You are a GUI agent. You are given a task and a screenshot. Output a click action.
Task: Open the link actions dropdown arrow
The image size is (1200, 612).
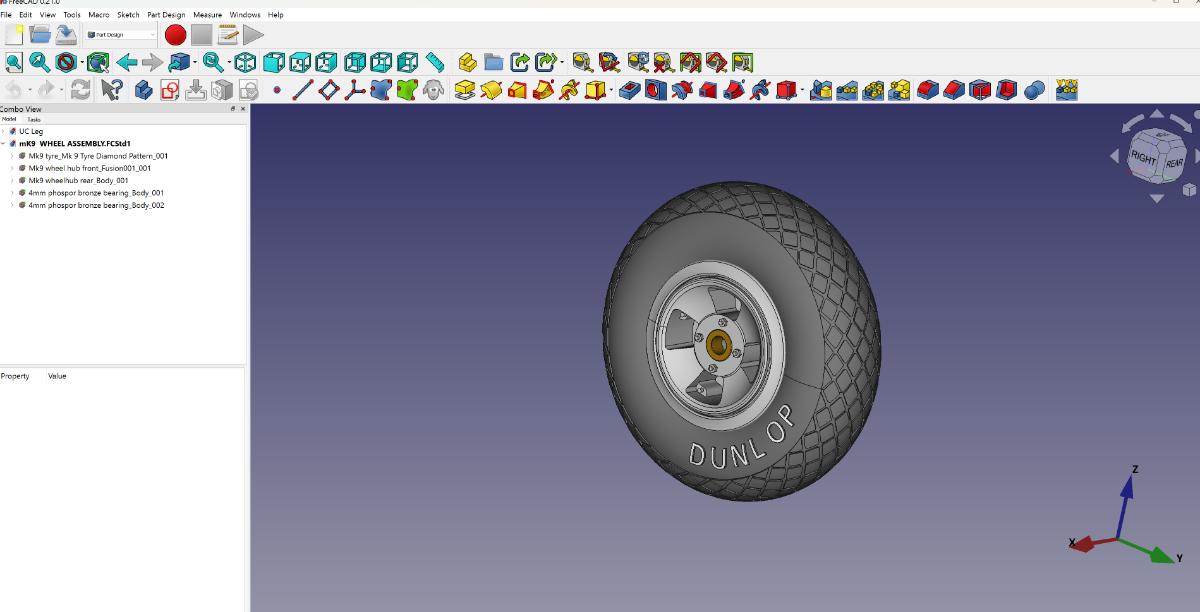[562, 64]
